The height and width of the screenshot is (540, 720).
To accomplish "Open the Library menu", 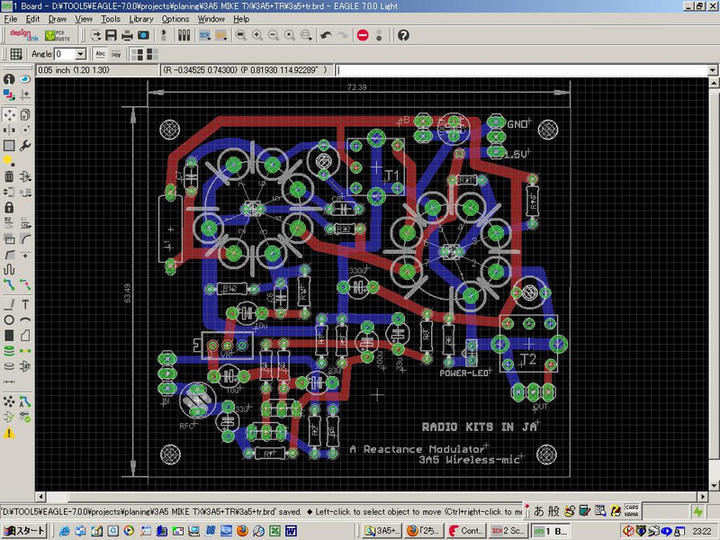I will click(x=141, y=19).
